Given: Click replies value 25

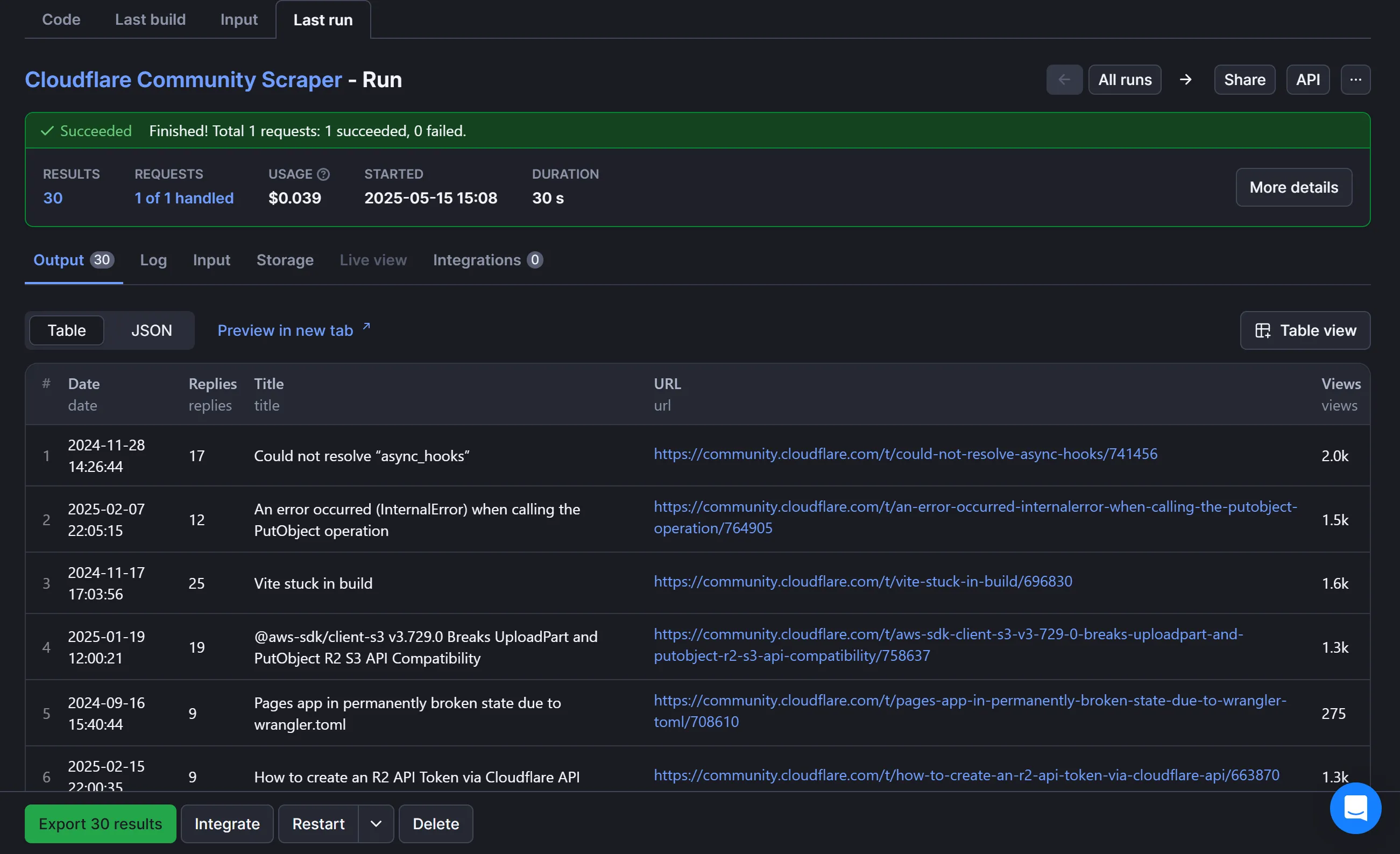Looking at the screenshot, I should (x=196, y=583).
